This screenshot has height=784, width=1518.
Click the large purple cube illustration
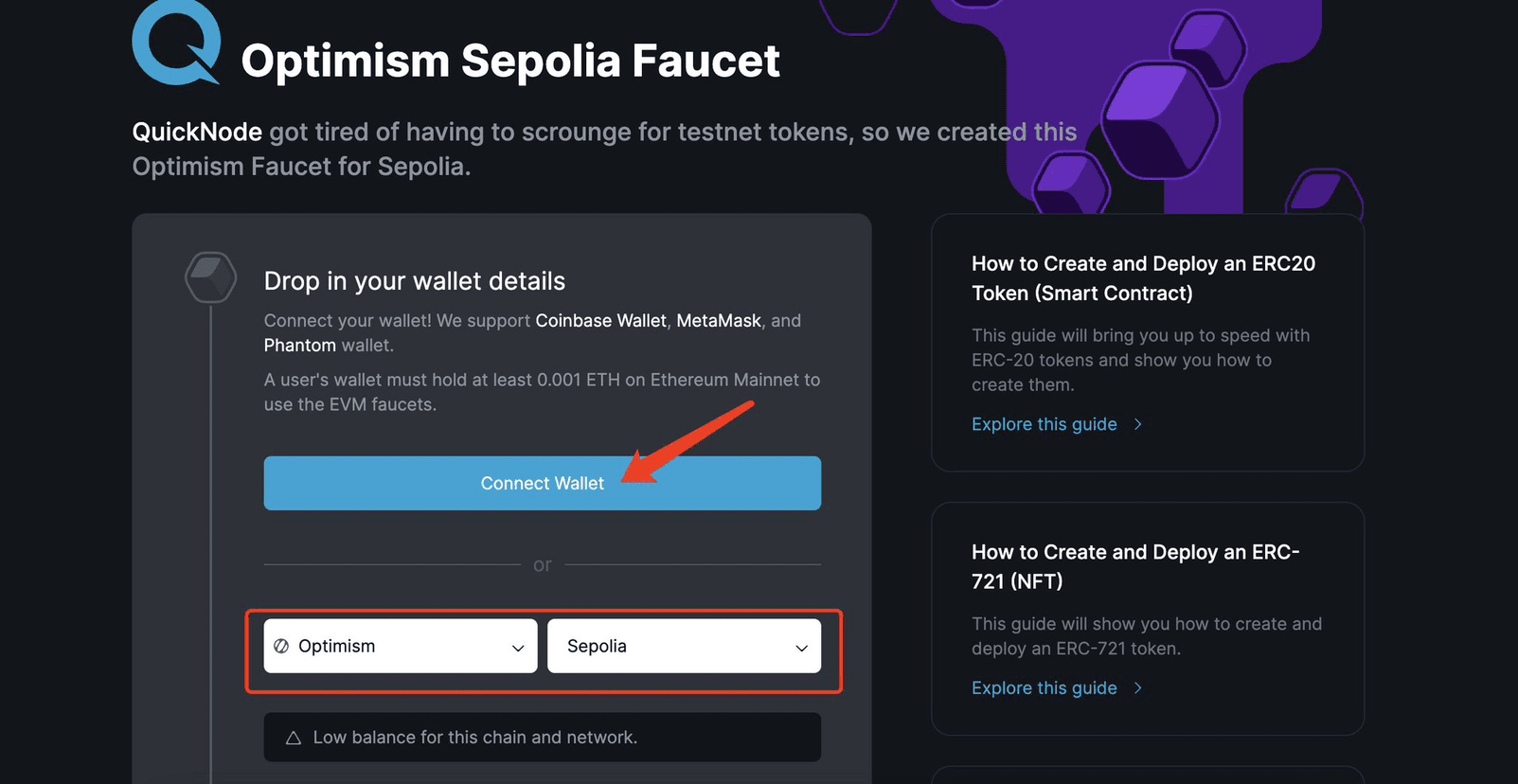(1160, 118)
